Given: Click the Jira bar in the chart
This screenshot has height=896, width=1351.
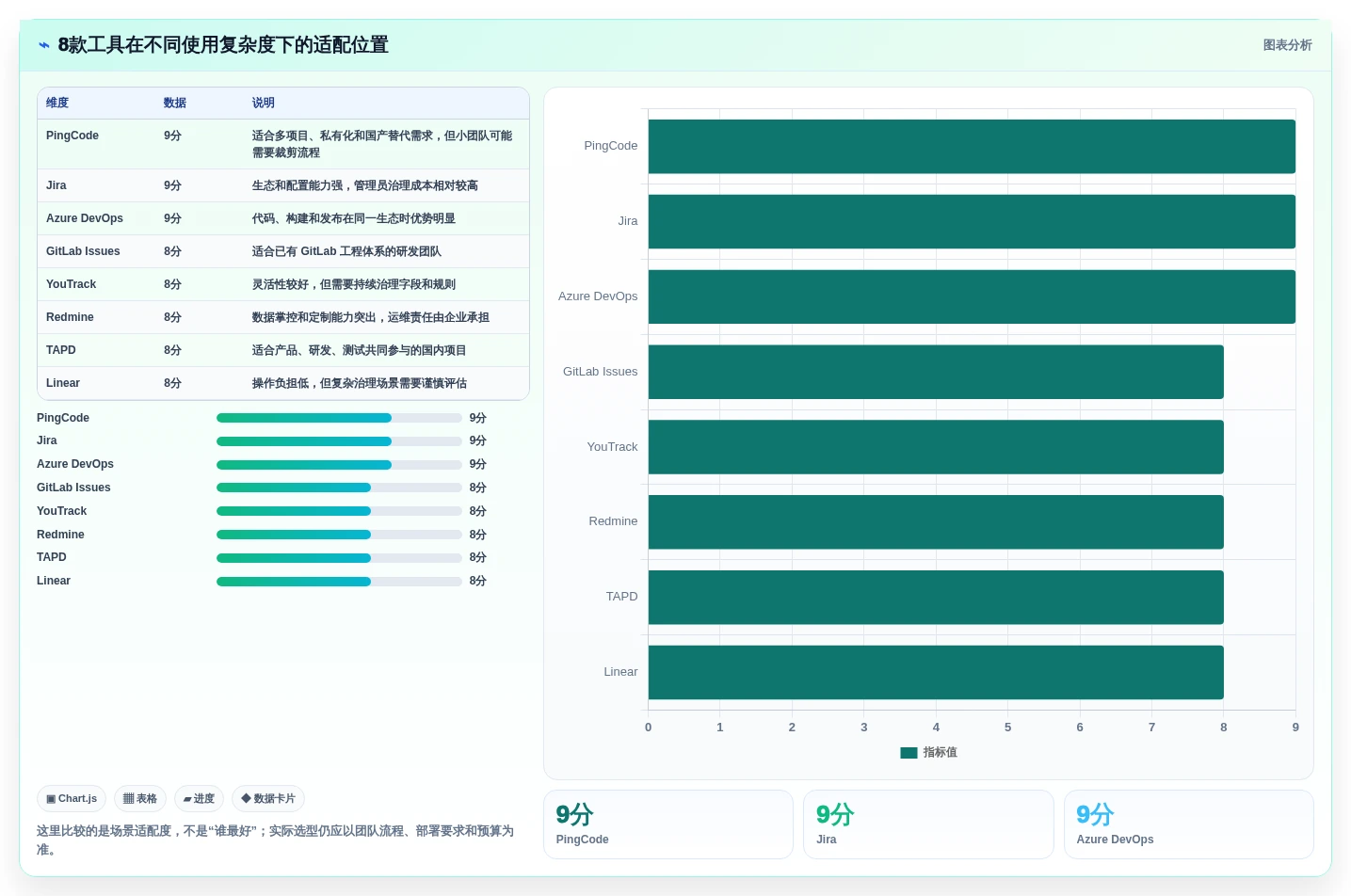Looking at the screenshot, I should pyautogui.click(x=972, y=222).
